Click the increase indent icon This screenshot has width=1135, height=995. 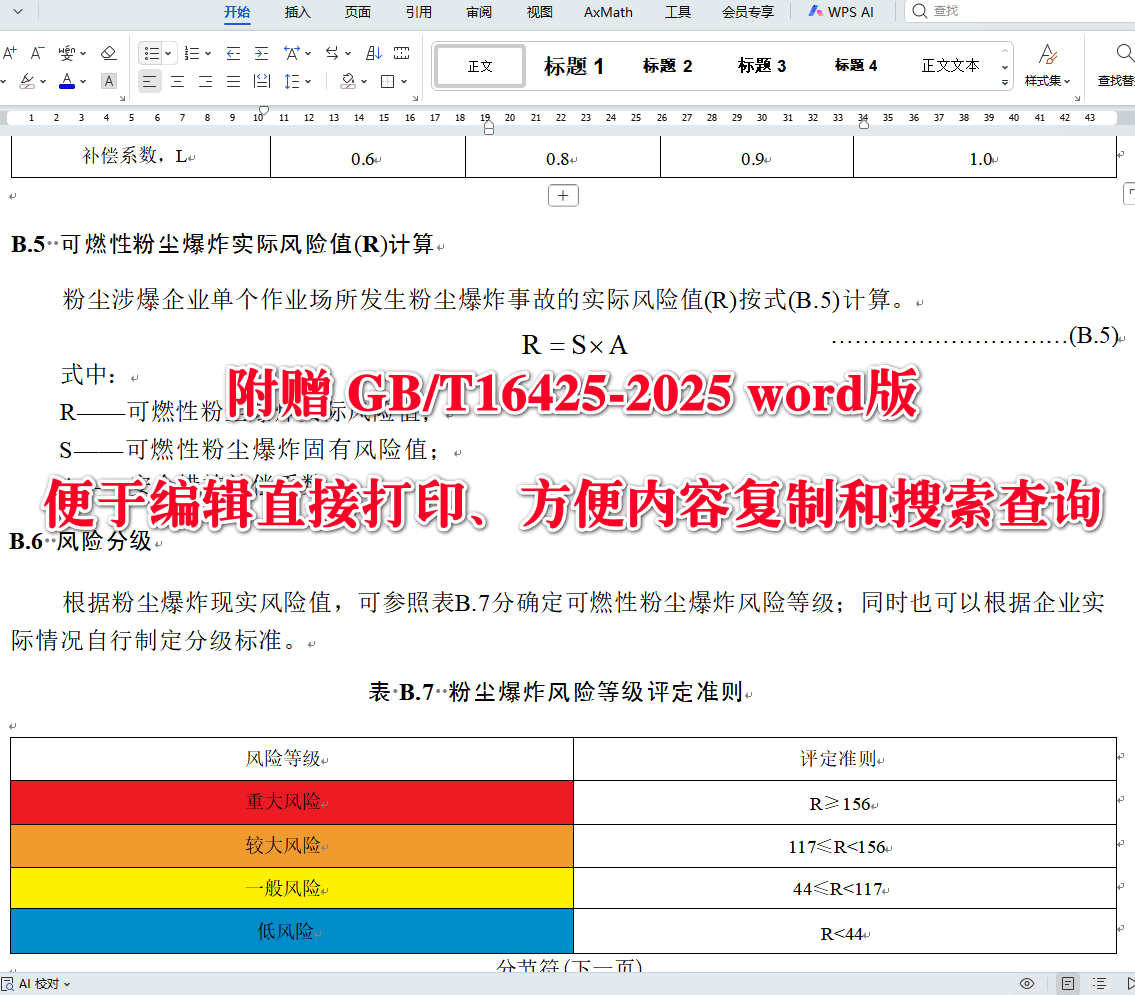tap(261, 53)
